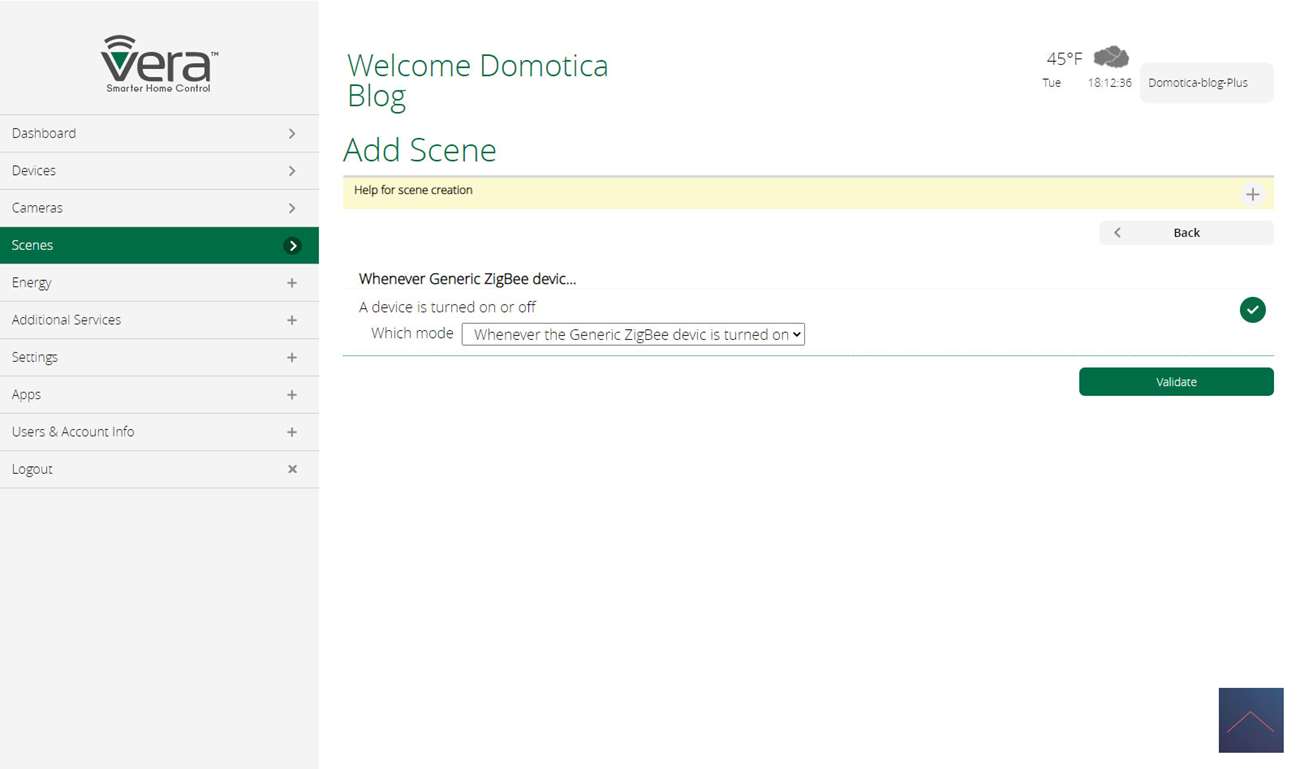The height and width of the screenshot is (769, 1300).
Task: Open the Devices menu item
Action: coord(34,171)
